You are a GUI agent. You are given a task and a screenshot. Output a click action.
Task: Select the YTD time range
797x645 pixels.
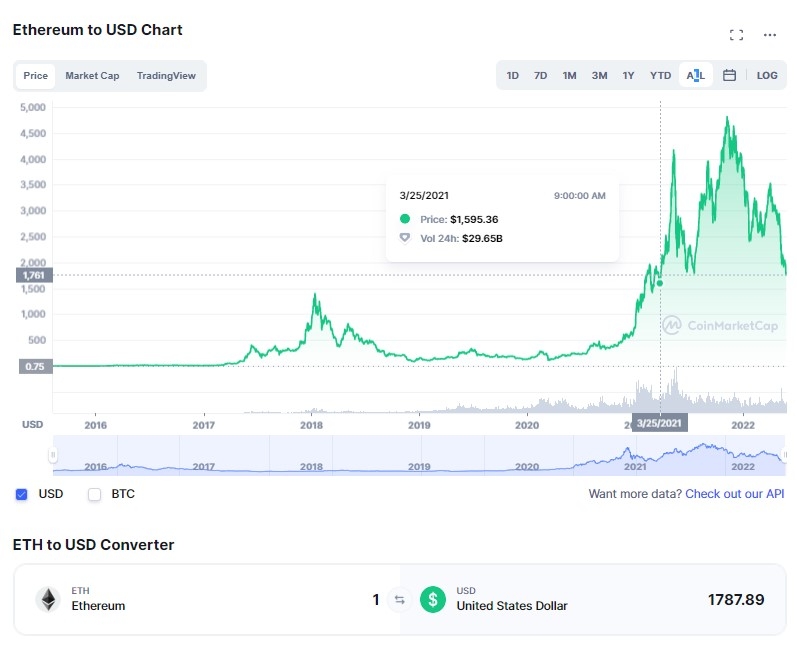coord(660,75)
